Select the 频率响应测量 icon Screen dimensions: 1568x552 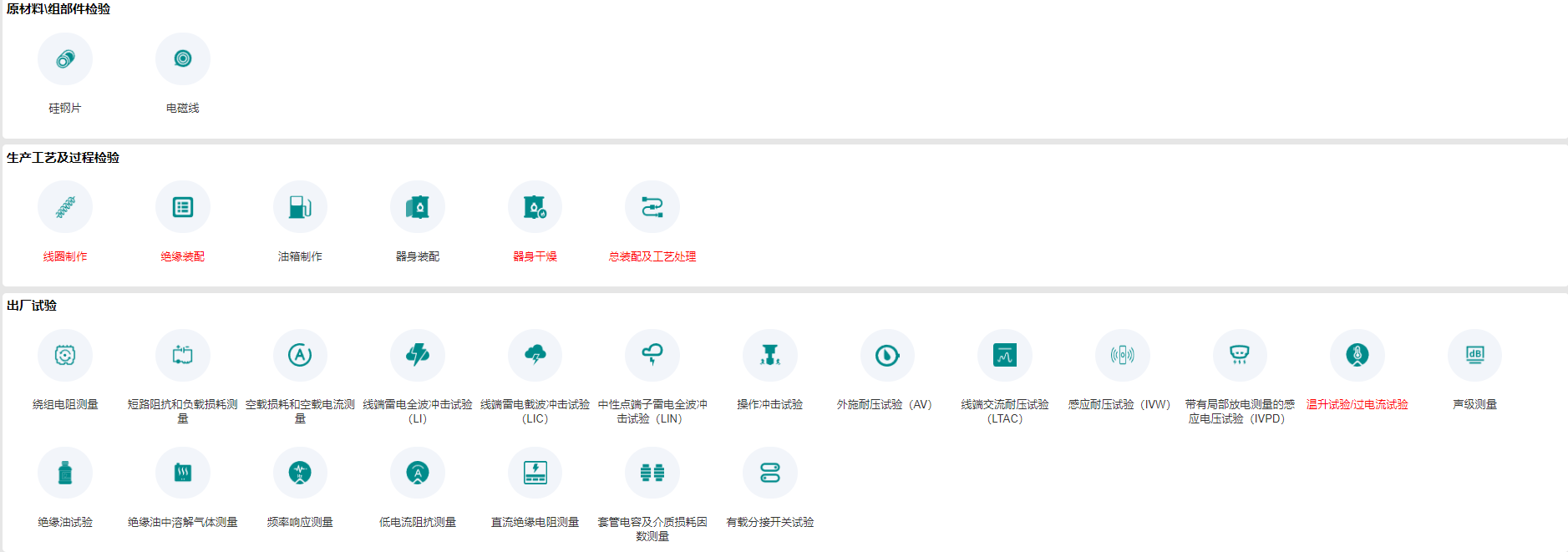(300, 474)
